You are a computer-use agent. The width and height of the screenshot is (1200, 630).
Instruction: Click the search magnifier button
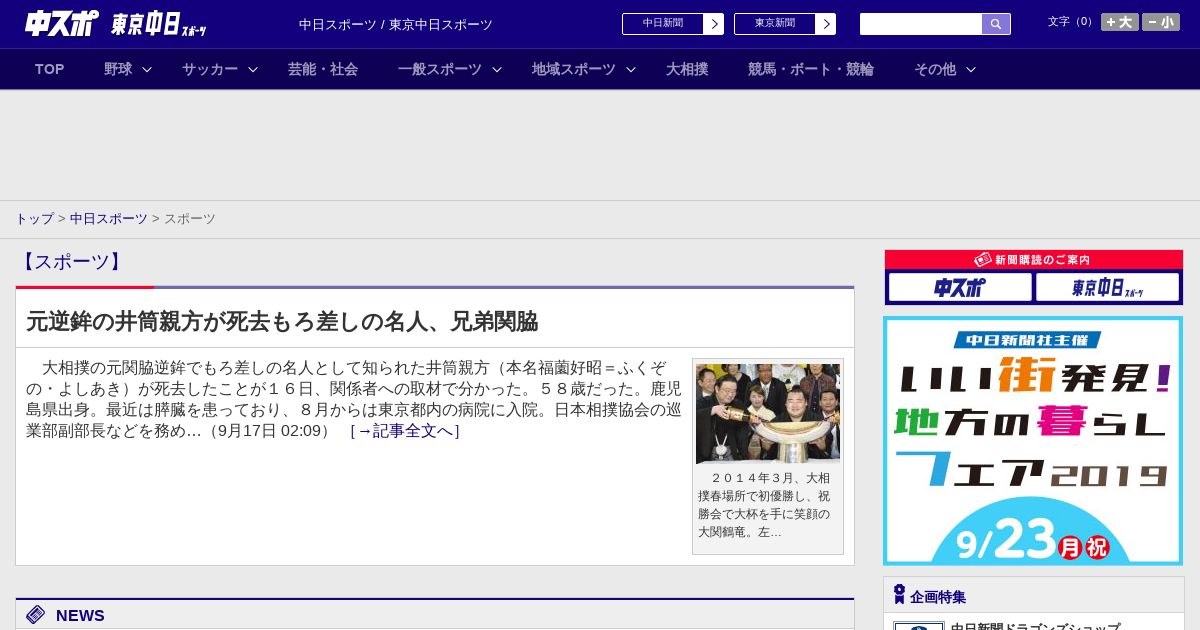[x=996, y=24]
